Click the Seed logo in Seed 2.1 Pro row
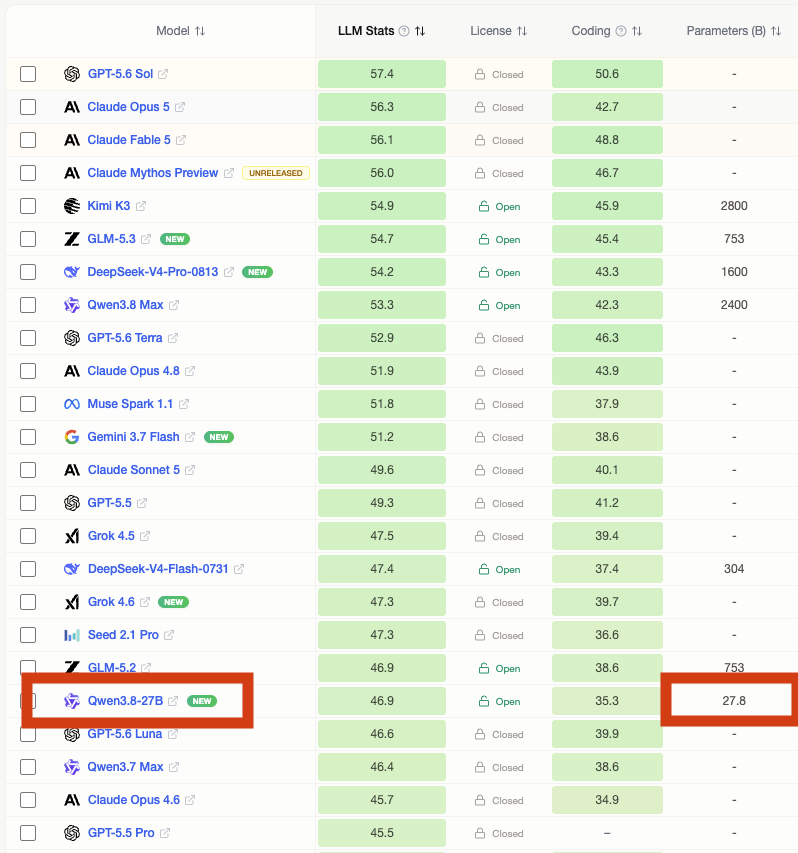Screen dimensions: 798x853 (x=72, y=635)
